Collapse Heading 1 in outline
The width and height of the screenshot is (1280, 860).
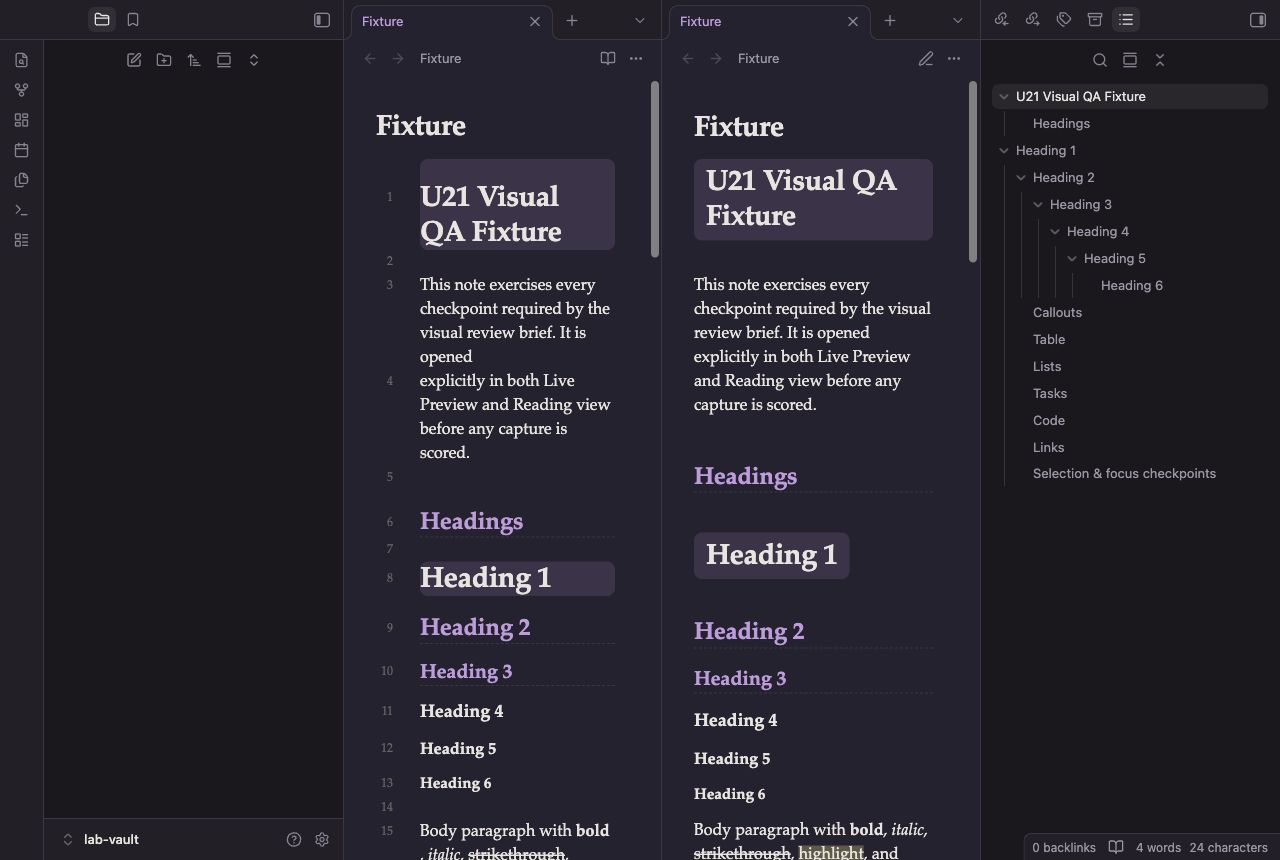click(1004, 151)
